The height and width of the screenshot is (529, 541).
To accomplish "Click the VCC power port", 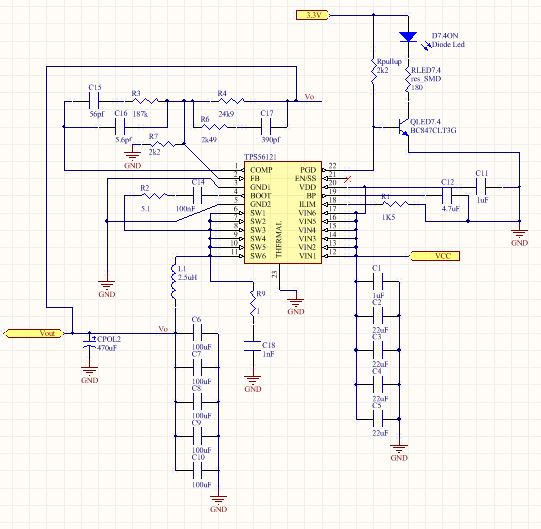I will click(x=435, y=256).
